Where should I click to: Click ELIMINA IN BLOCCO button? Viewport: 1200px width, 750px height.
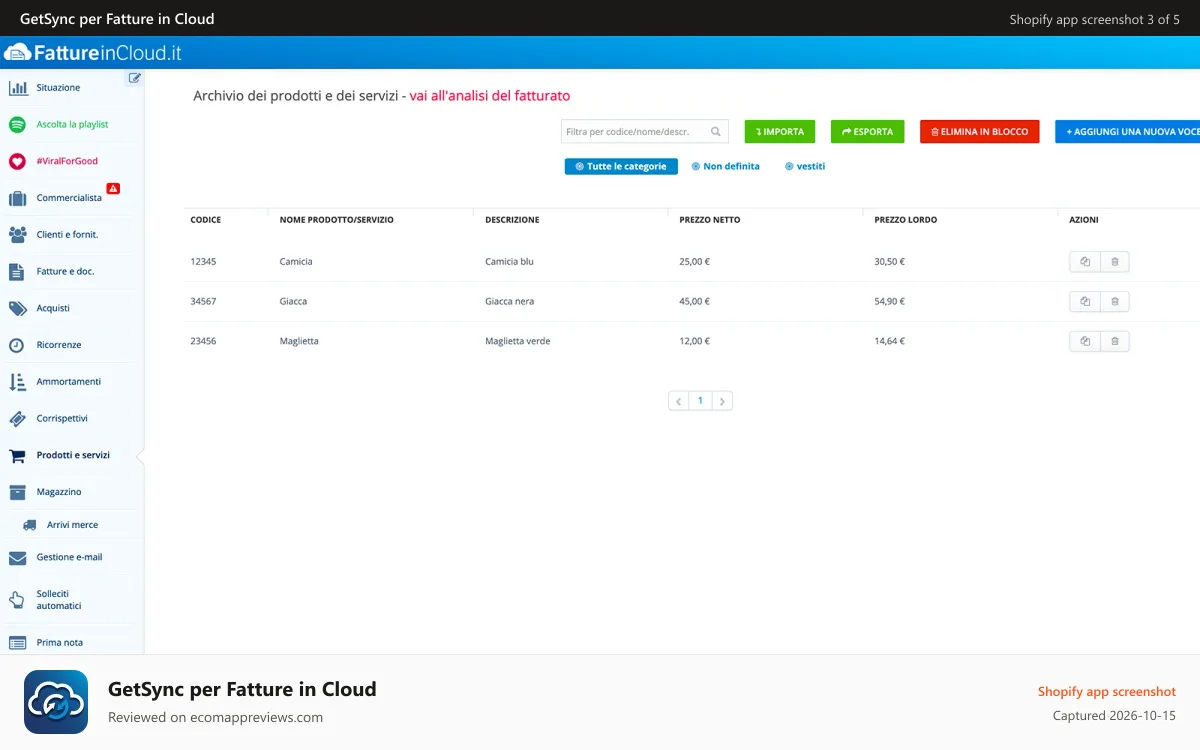(x=980, y=131)
